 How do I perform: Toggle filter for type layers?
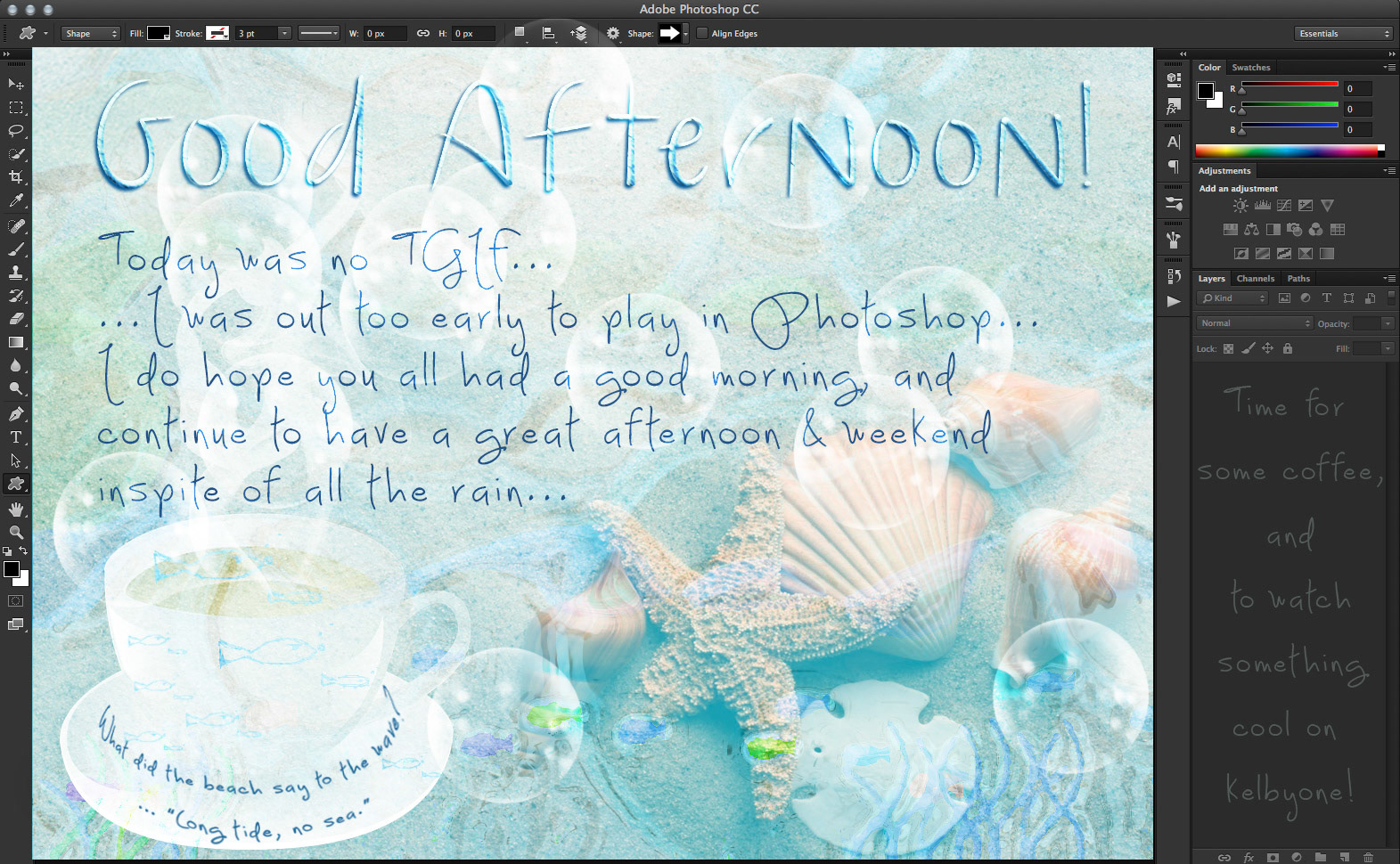(x=1327, y=298)
